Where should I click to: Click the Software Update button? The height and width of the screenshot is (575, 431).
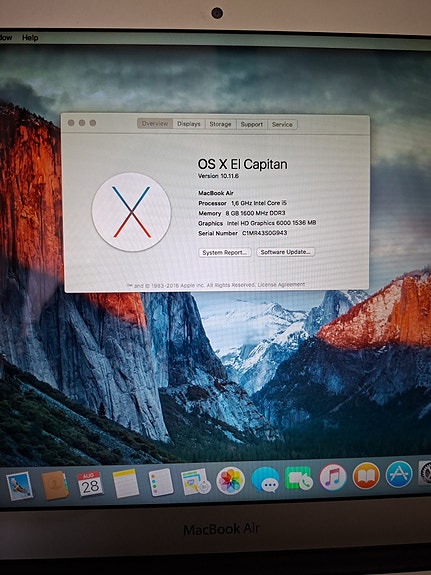[286, 252]
